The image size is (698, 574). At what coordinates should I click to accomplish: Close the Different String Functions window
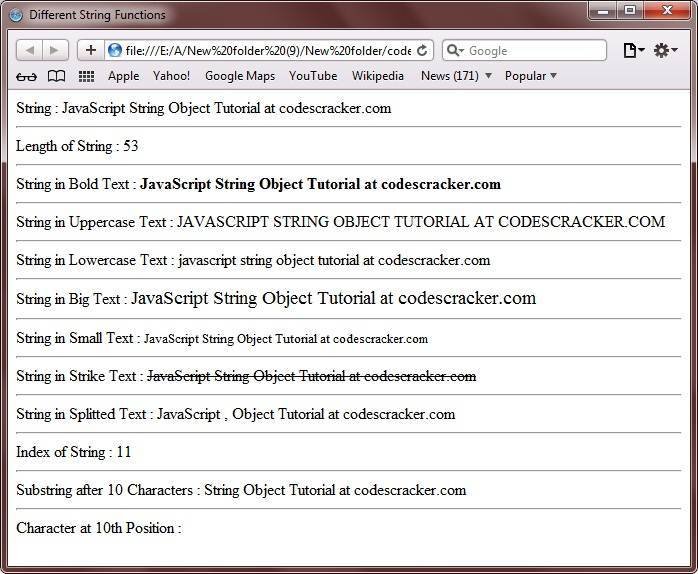coord(667,11)
